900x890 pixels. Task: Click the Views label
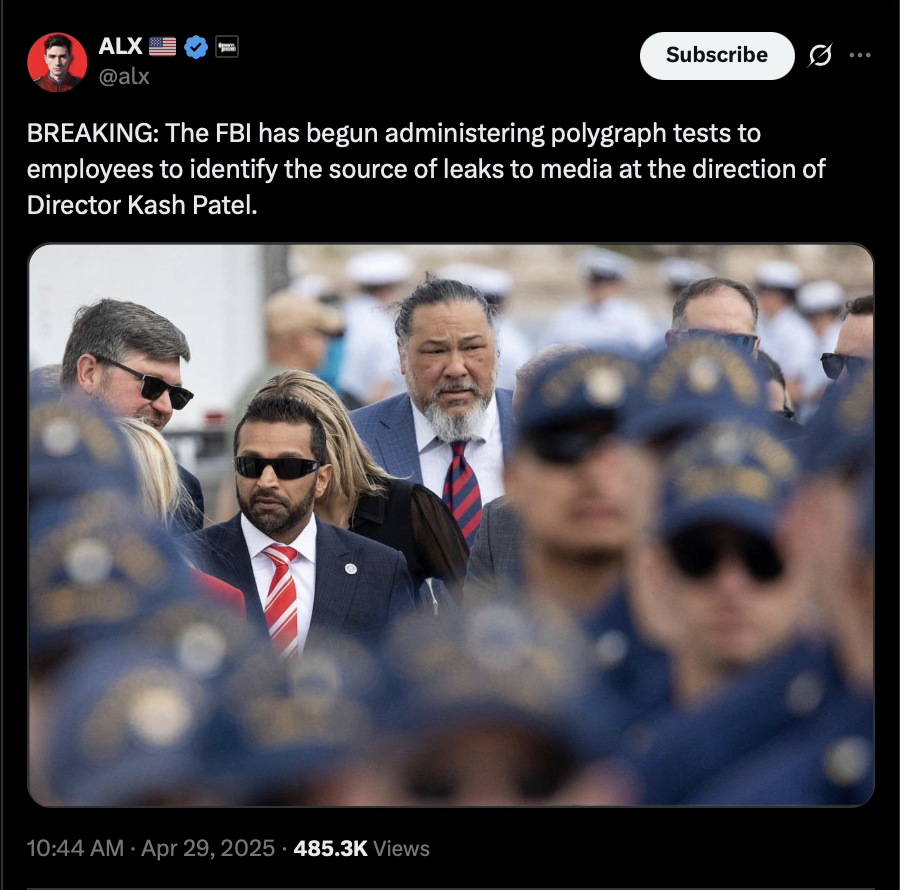click(401, 848)
